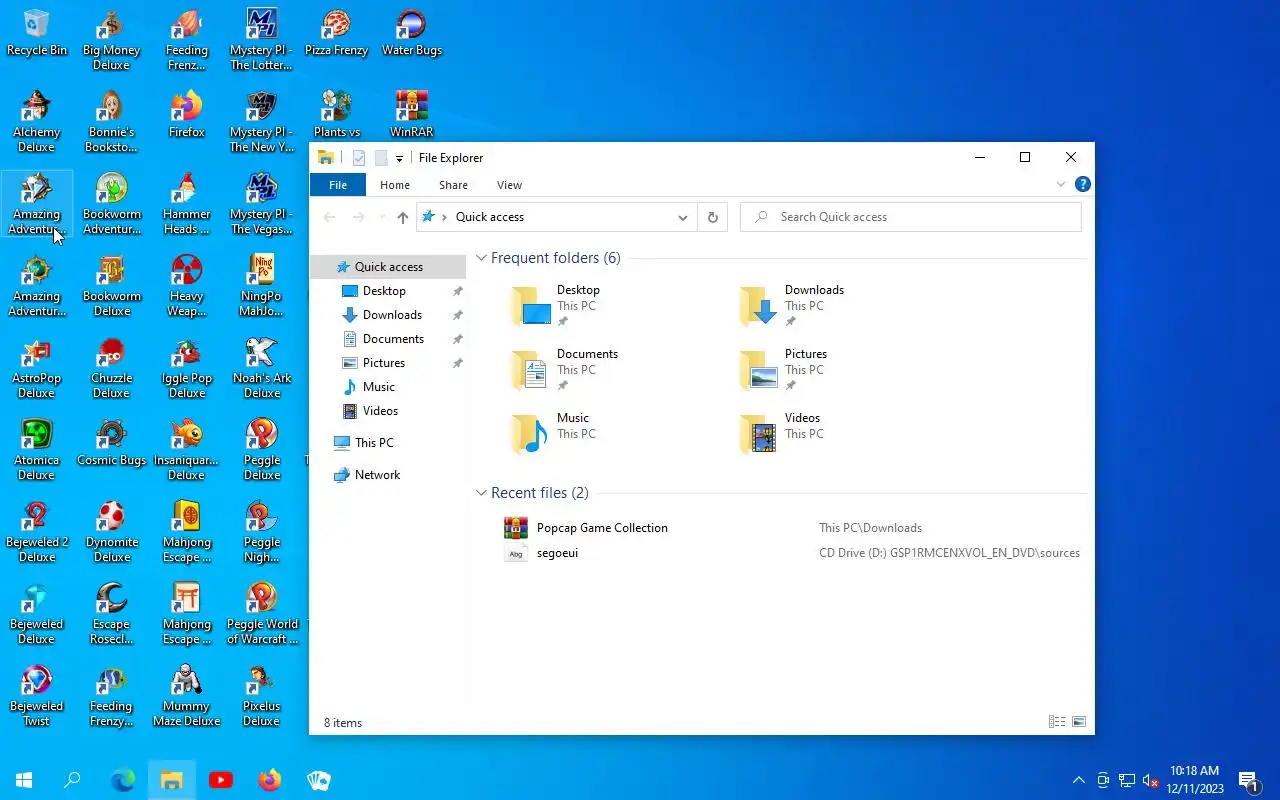Image resolution: width=1280 pixels, height=800 pixels.
Task: Select the Cosmic Bugs desktop icon
Action: [x=111, y=443]
